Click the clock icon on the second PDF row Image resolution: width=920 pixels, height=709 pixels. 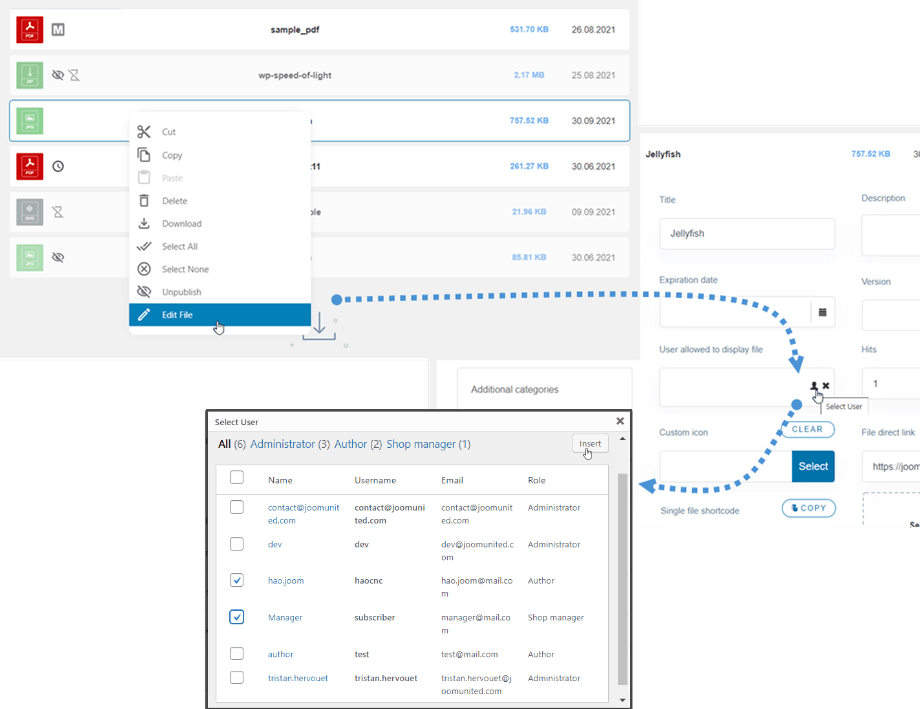coord(58,166)
